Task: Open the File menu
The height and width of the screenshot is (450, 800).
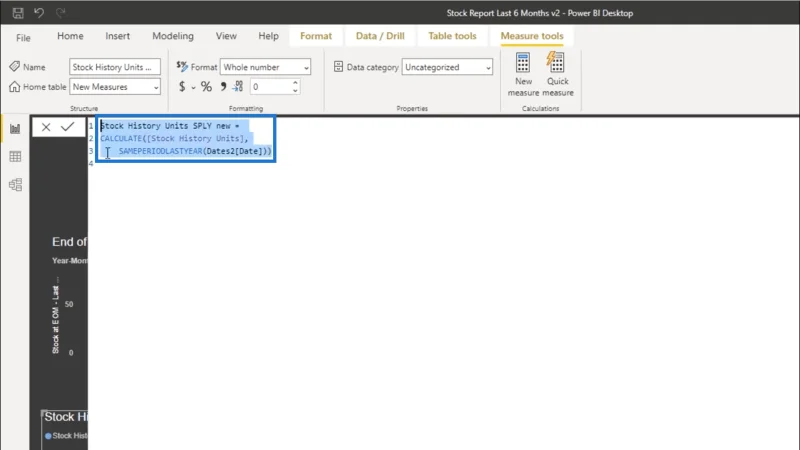Action: click(23, 38)
